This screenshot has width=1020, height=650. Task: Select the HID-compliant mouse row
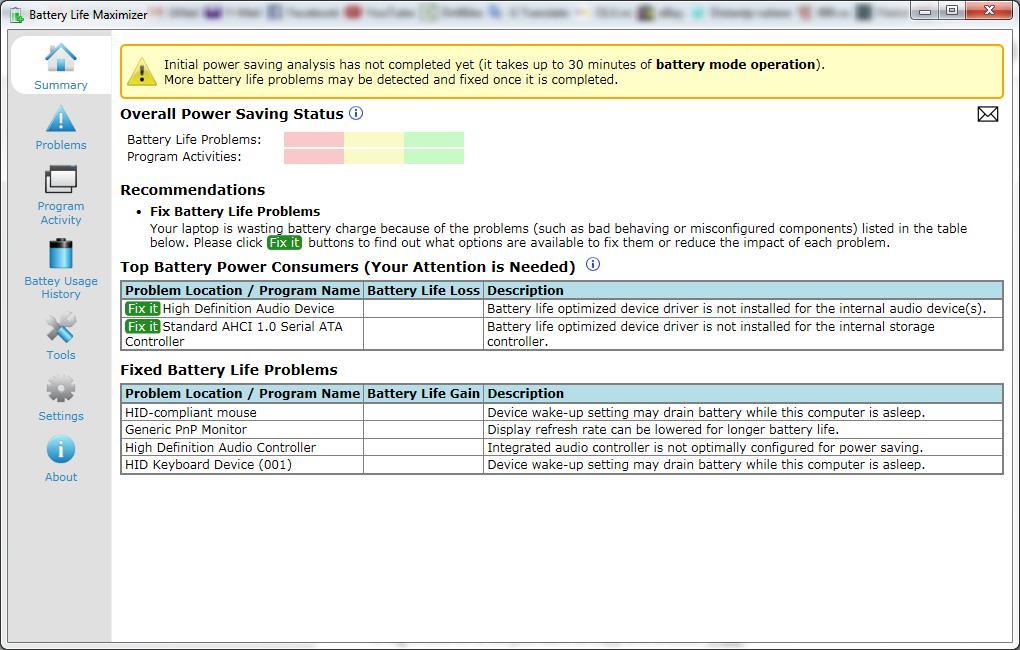click(561, 412)
